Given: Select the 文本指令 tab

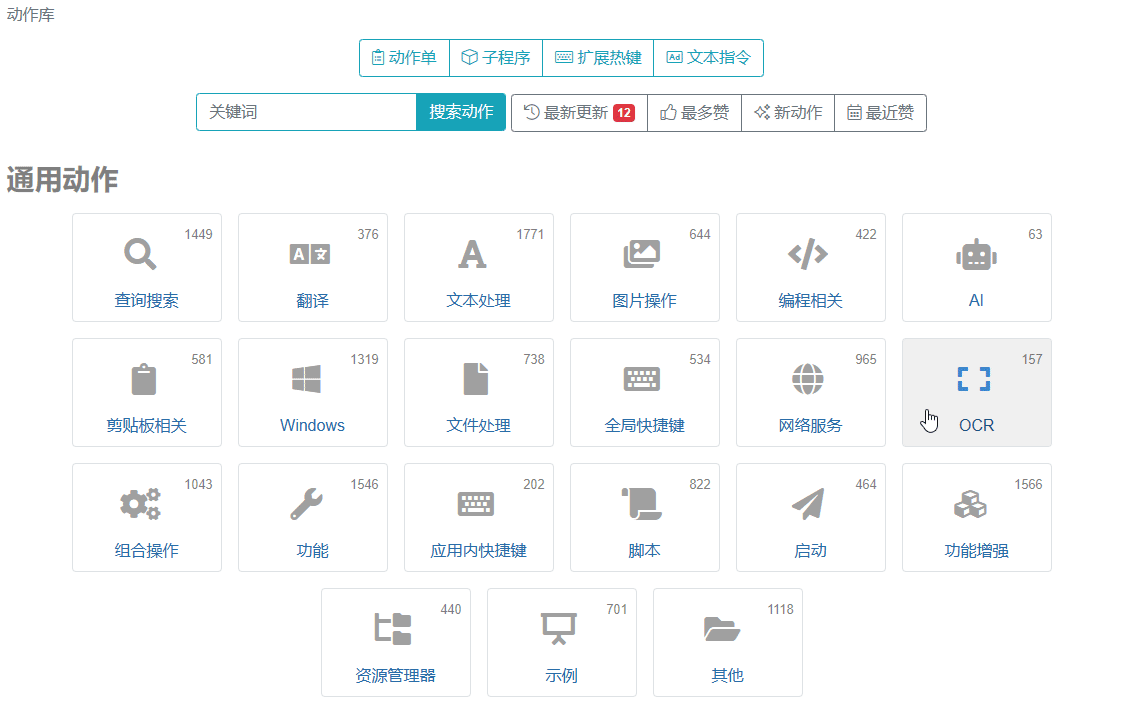Looking at the screenshot, I should point(708,58).
